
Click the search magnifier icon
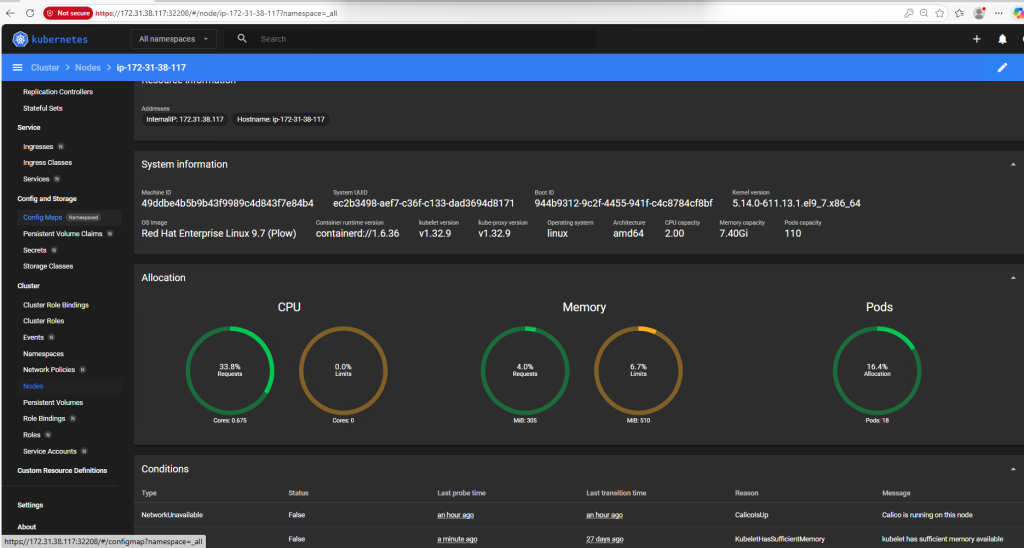(242, 39)
